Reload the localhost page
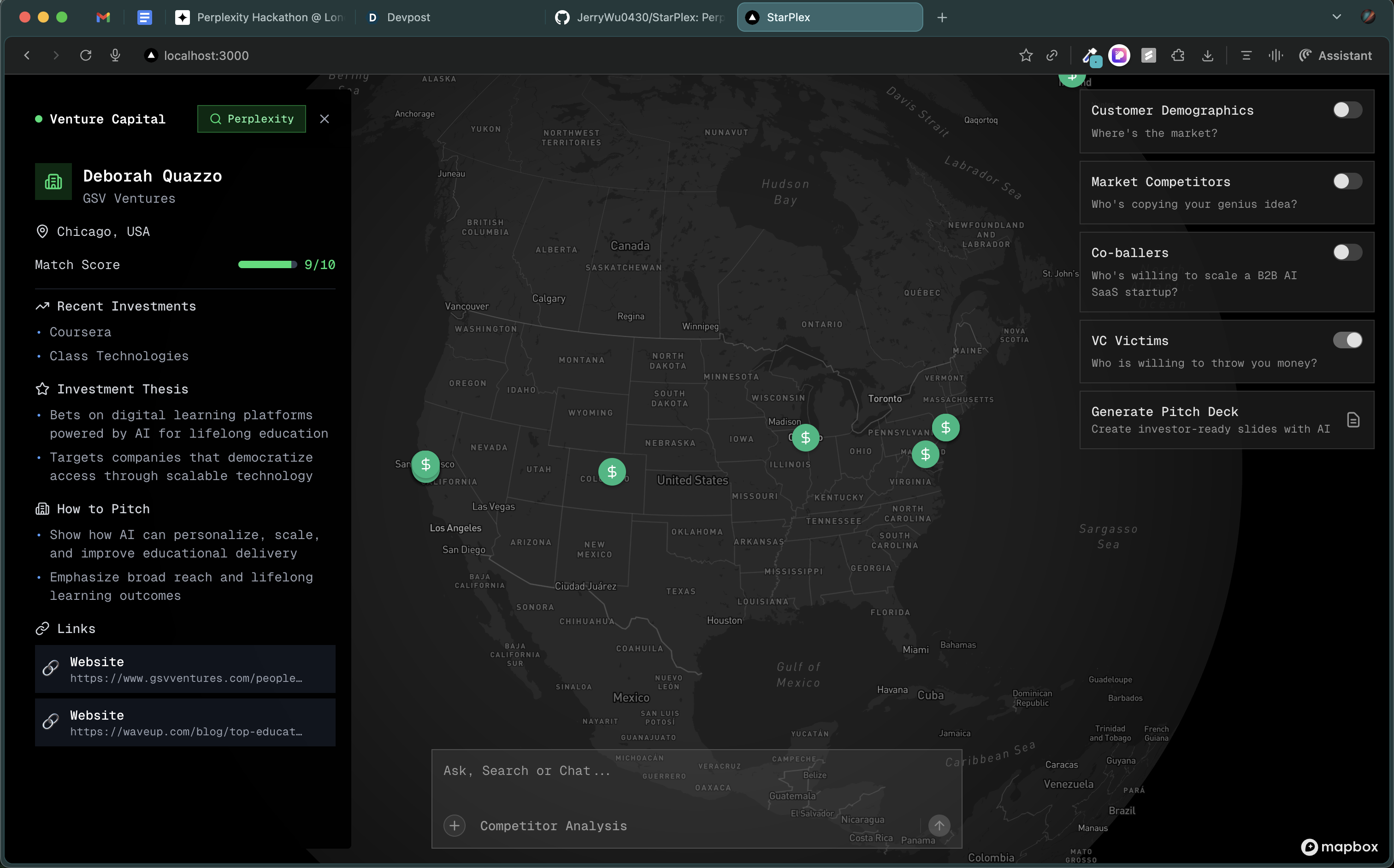Screen dimensions: 1394x868 pyautogui.click(x=86, y=56)
